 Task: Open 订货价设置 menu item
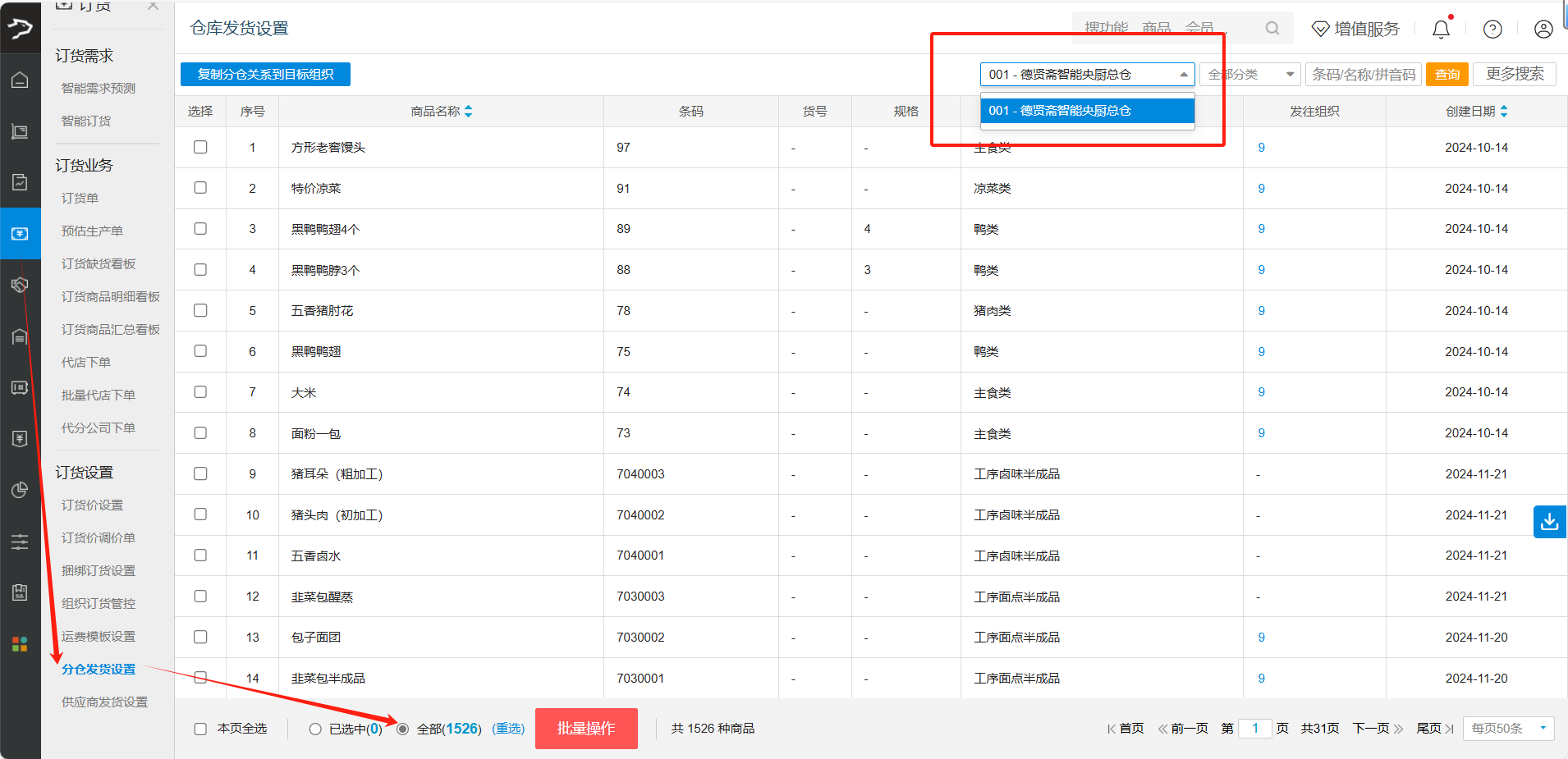[x=92, y=505]
